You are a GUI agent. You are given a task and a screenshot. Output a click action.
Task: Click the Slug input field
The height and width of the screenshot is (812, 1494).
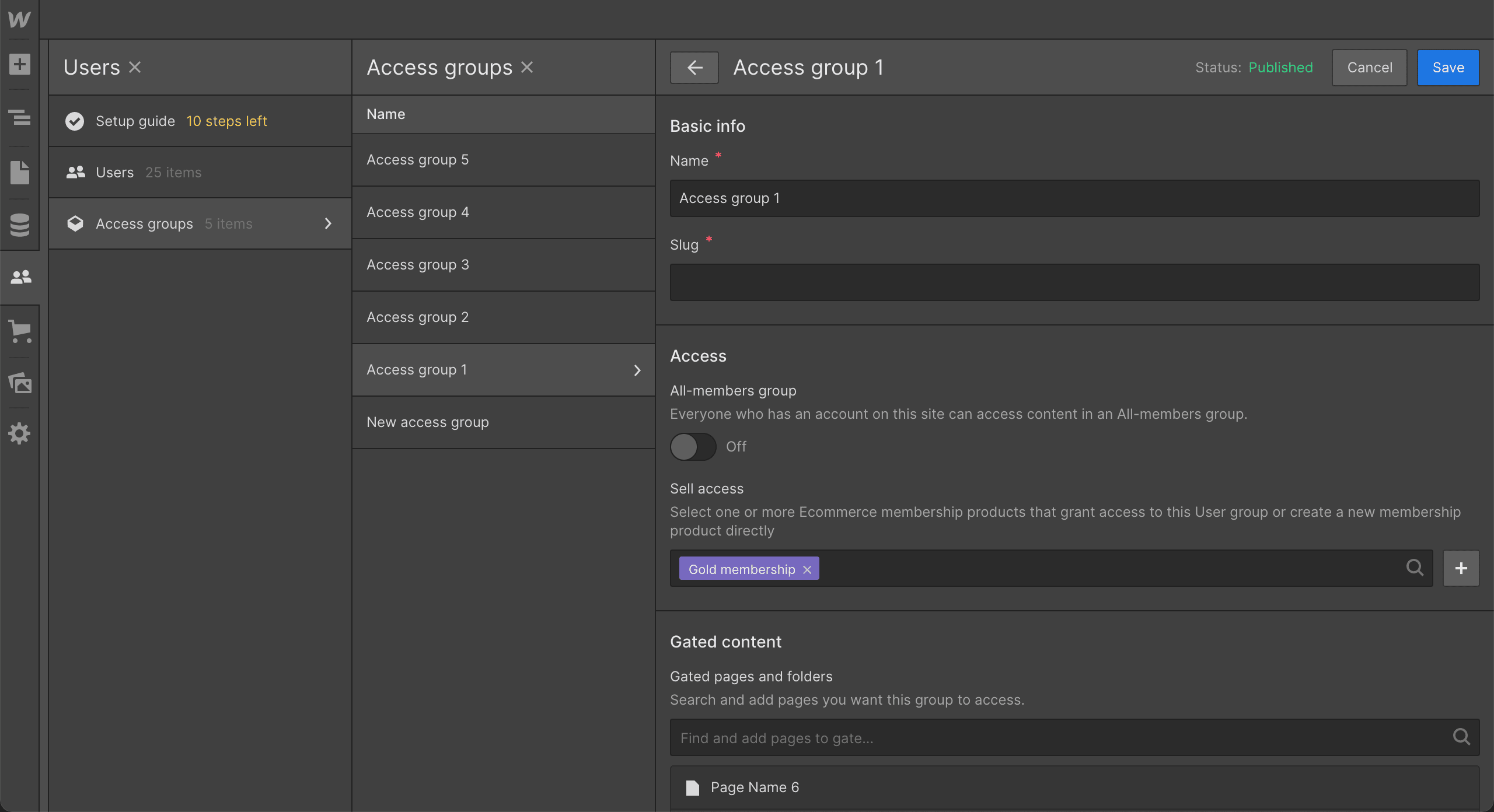(x=1074, y=282)
